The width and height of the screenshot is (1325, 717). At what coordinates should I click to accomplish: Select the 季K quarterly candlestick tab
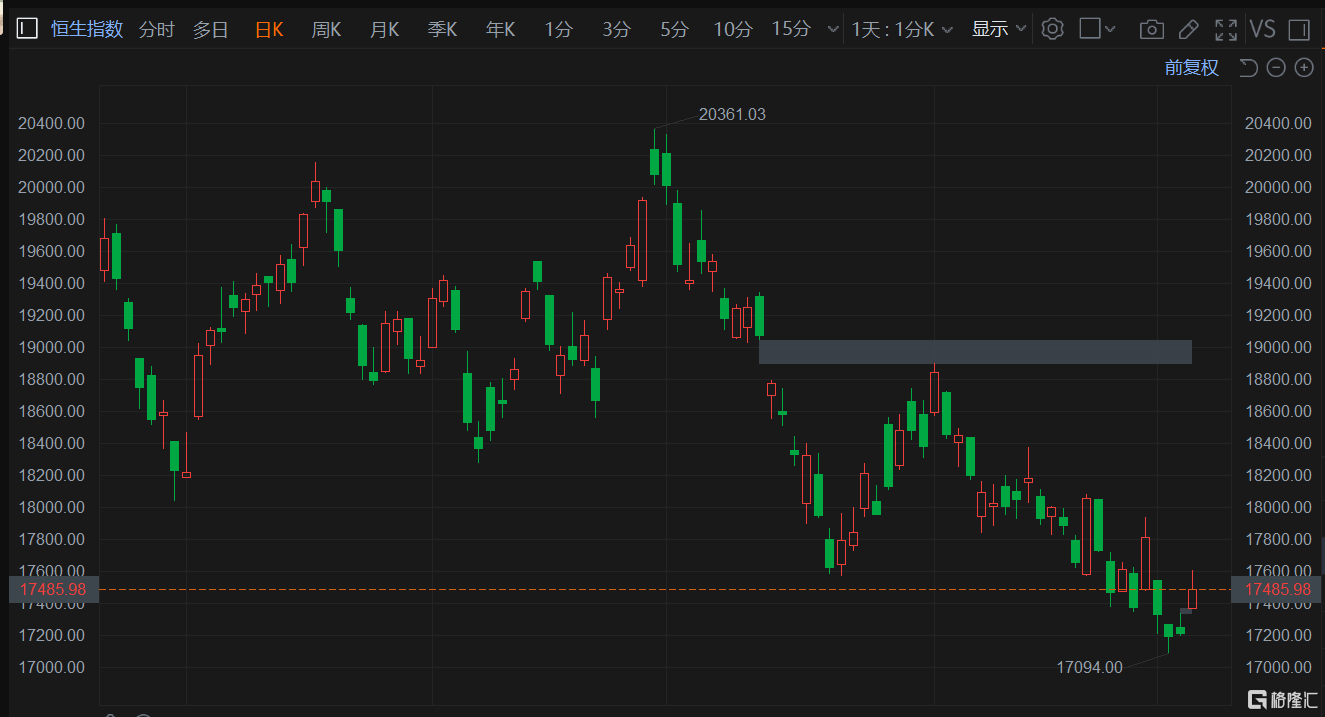442,30
